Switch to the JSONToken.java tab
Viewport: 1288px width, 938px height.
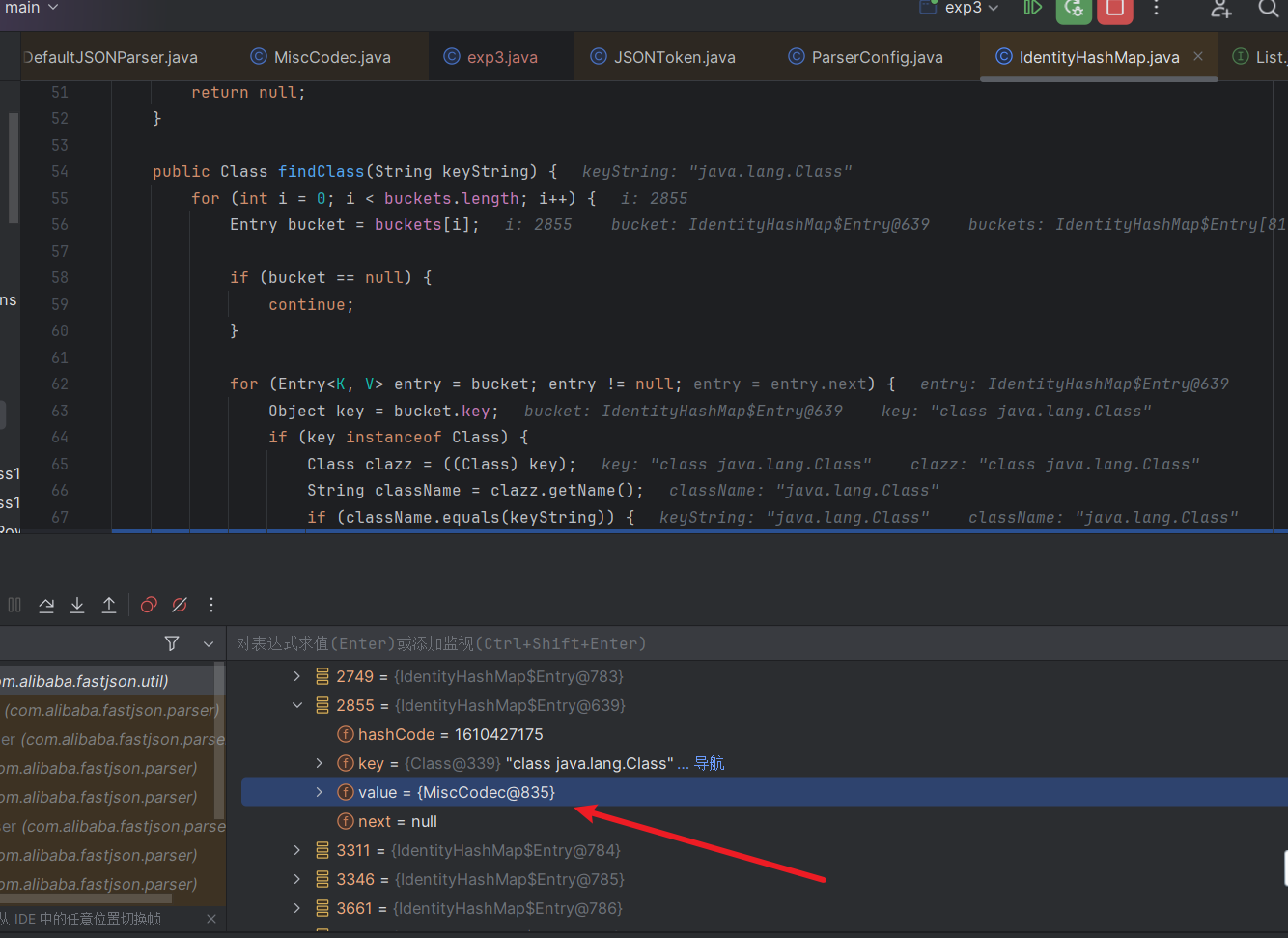662,57
